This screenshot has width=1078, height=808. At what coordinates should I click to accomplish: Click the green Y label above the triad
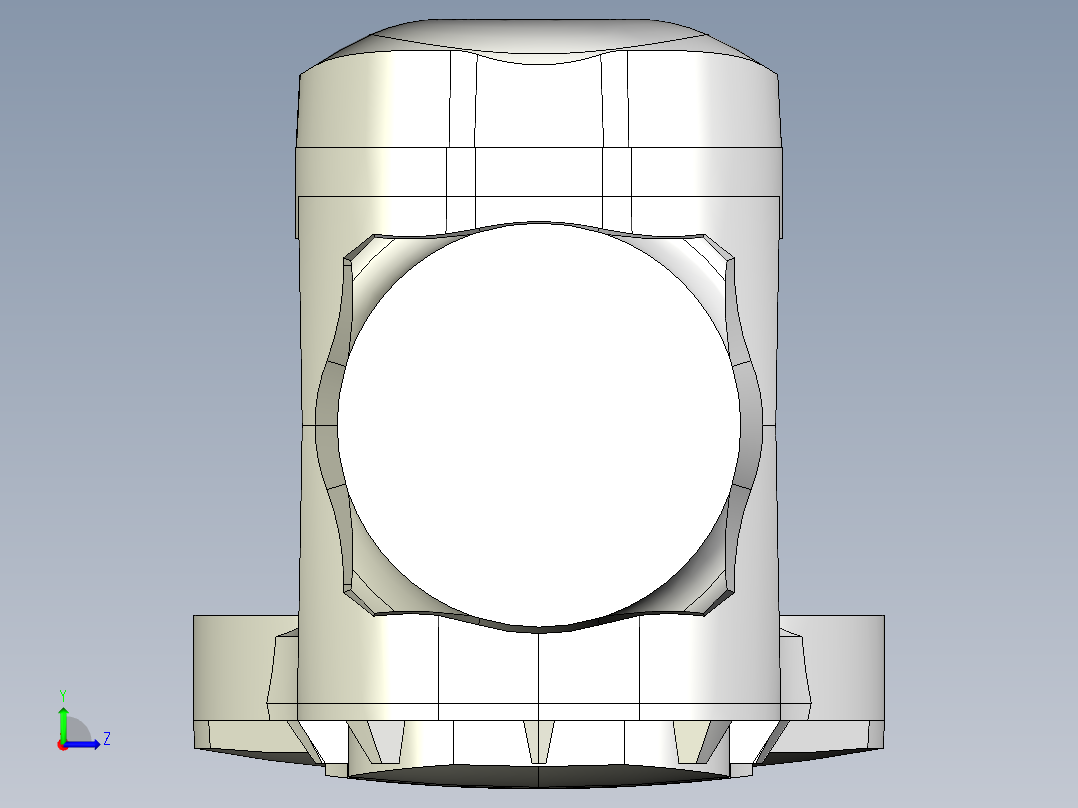click(62, 694)
